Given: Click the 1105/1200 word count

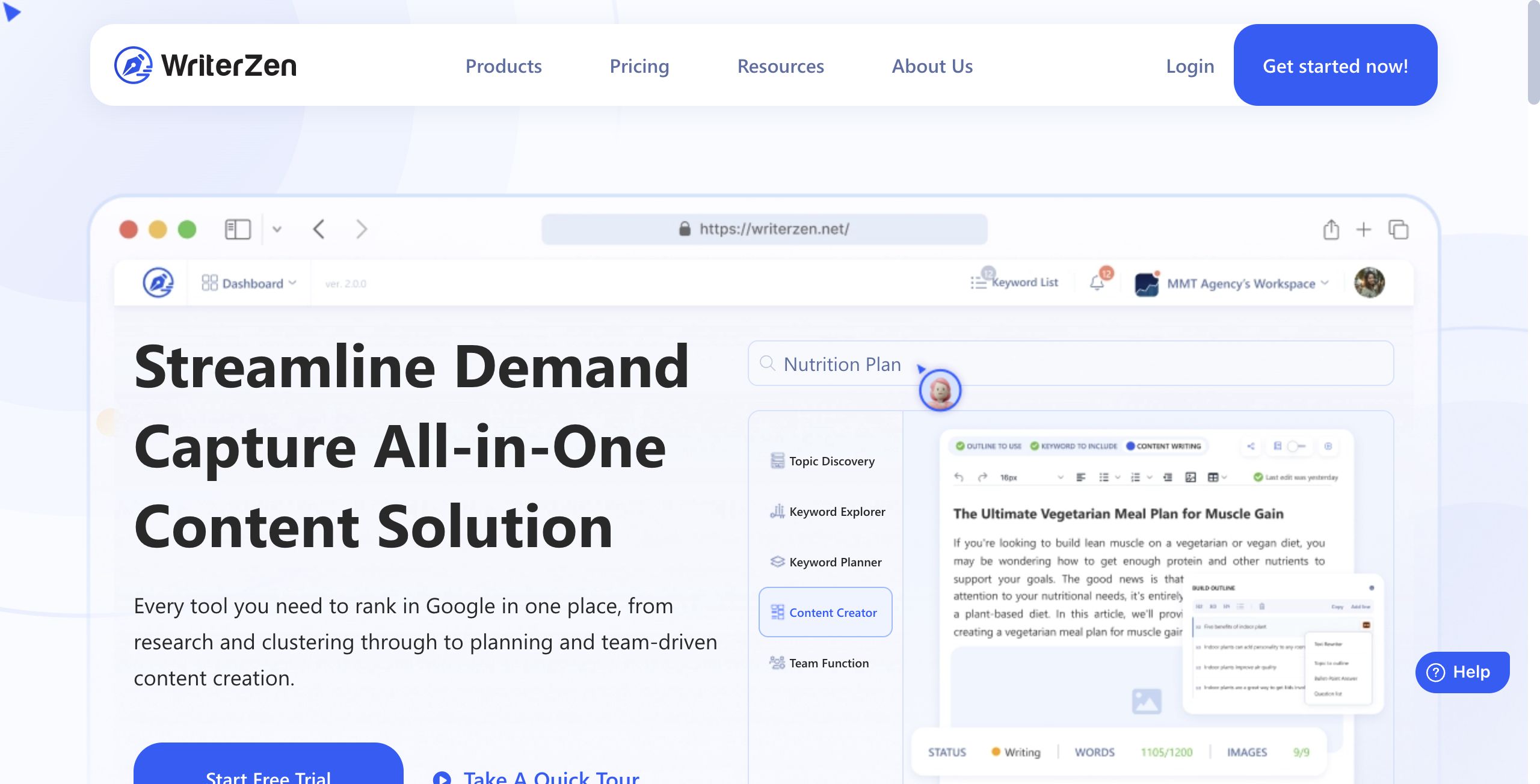Looking at the screenshot, I should [x=1166, y=752].
